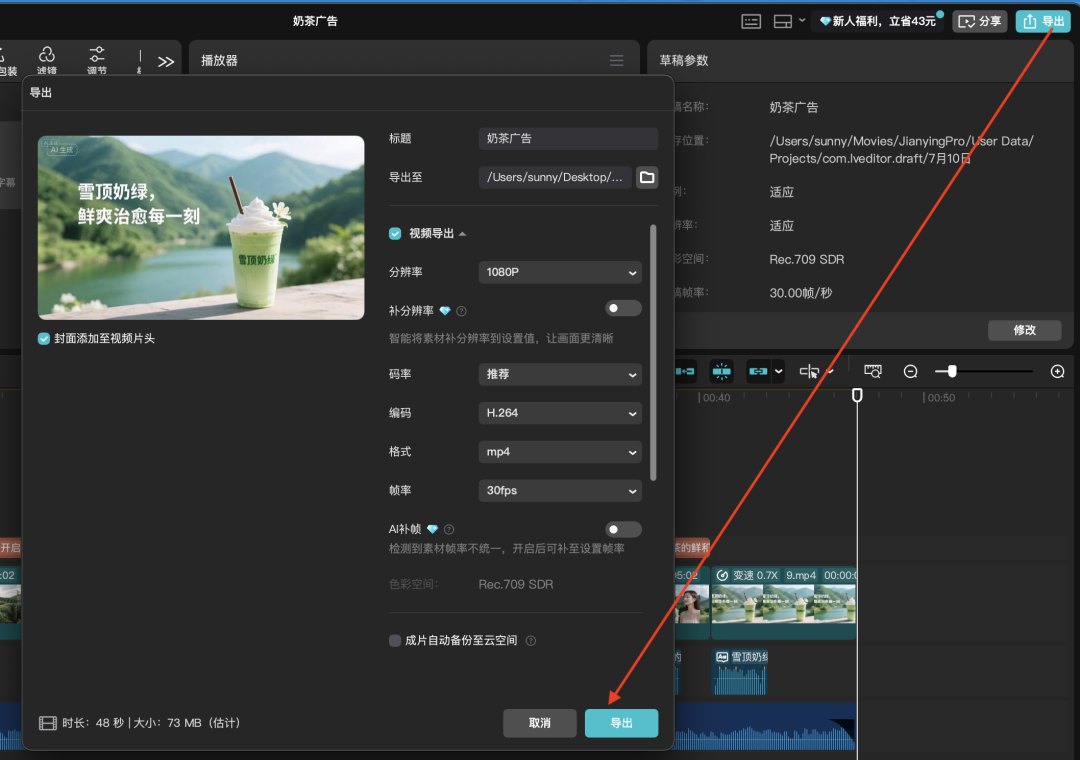
Task: Click the timeline zoom slider handle
Action: coord(952,371)
